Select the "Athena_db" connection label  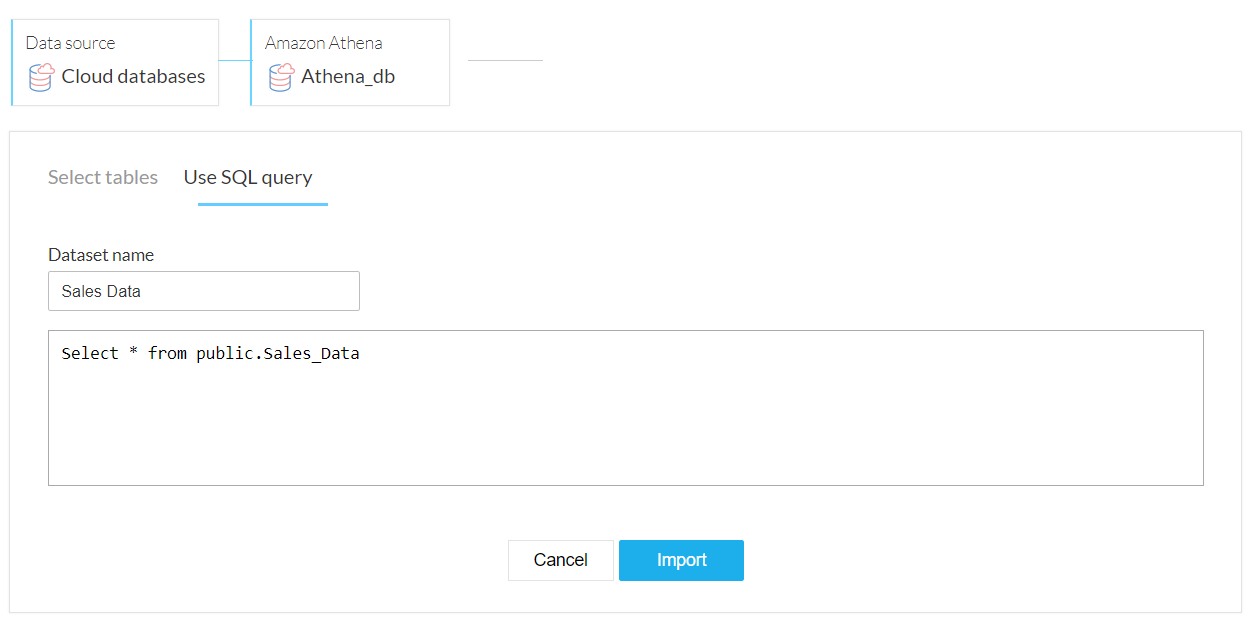pos(348,77)
